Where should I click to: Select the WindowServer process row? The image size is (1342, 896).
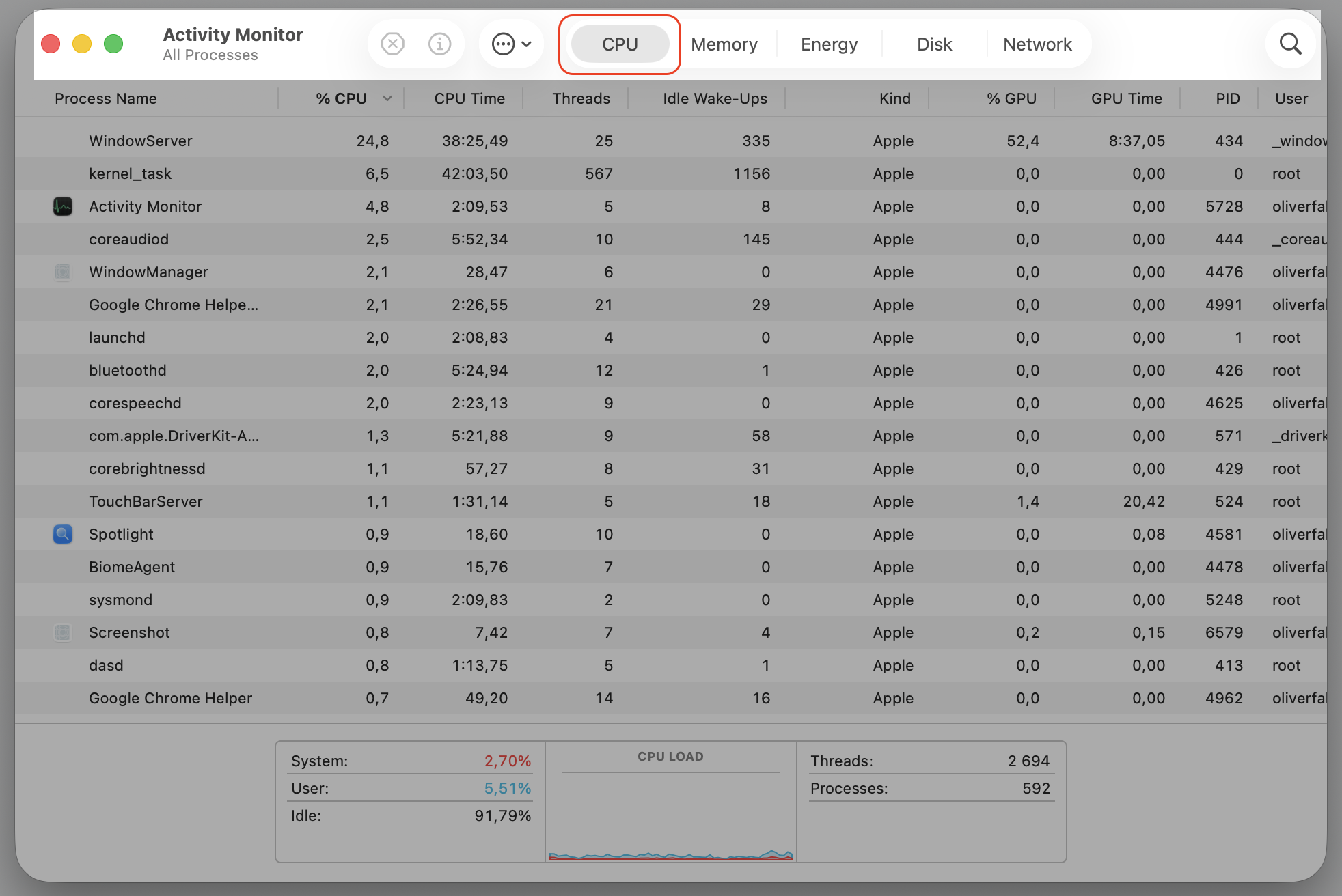(x=671, y=141)
